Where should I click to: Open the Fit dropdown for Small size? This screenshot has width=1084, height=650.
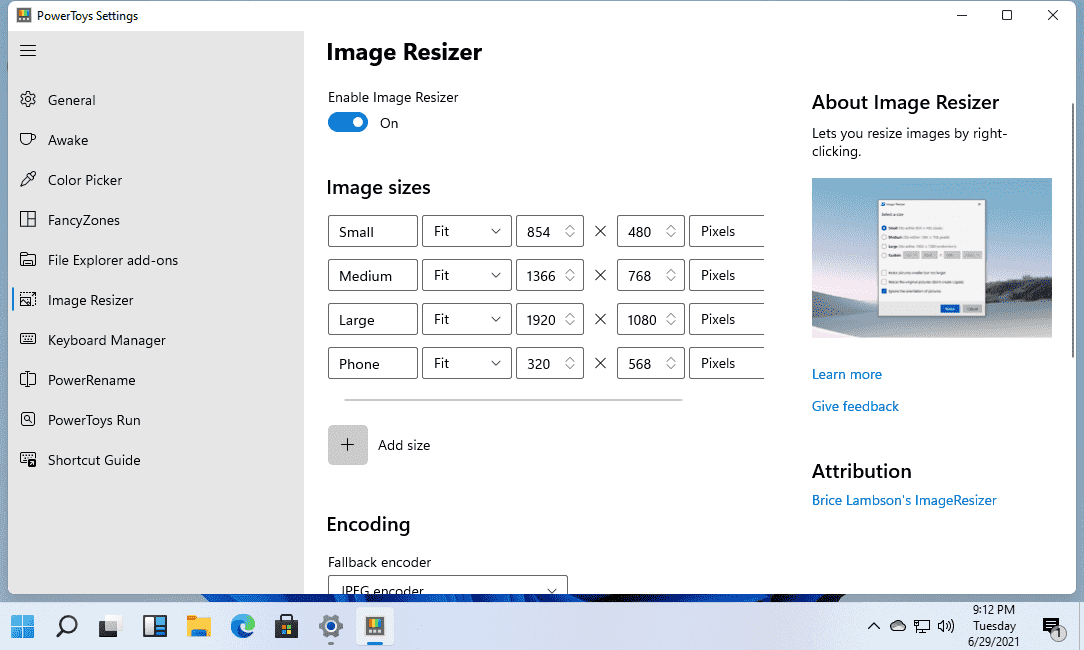coord(467,231)
